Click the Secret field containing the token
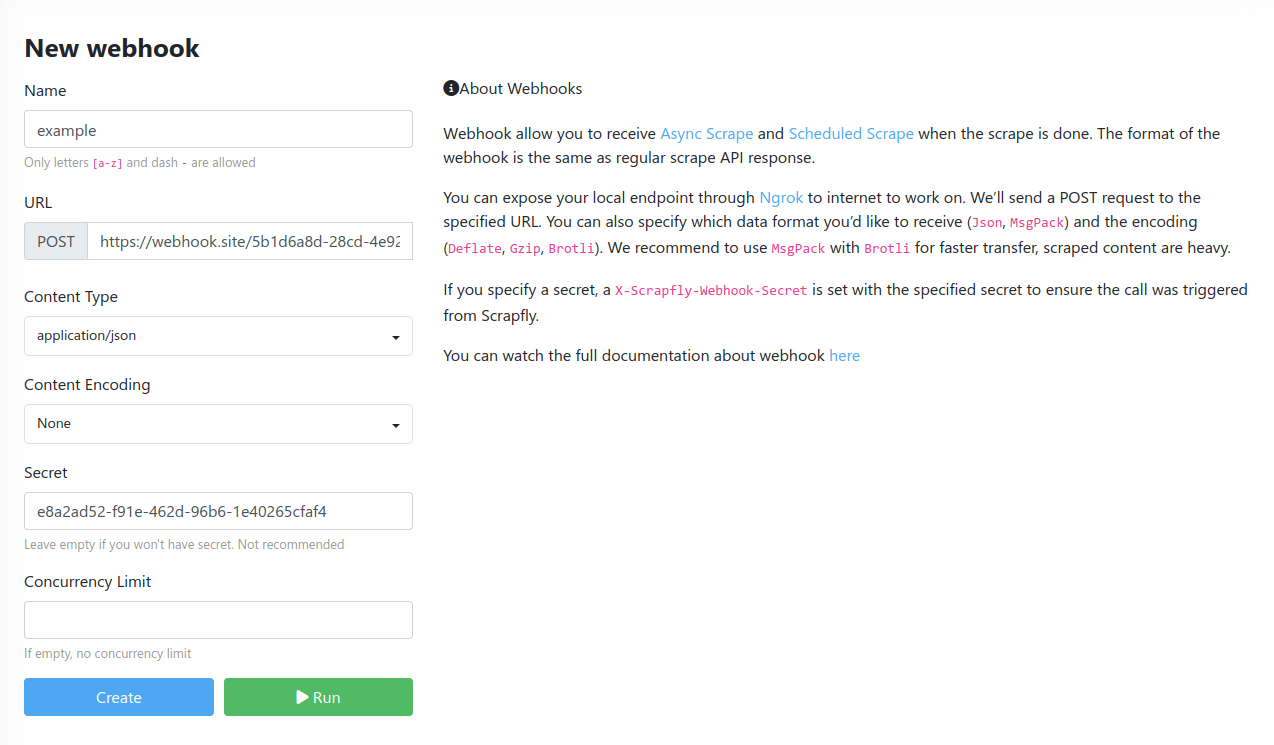Screen dimensions: 1274x745 pyautogui.click(x=218, y=511)
